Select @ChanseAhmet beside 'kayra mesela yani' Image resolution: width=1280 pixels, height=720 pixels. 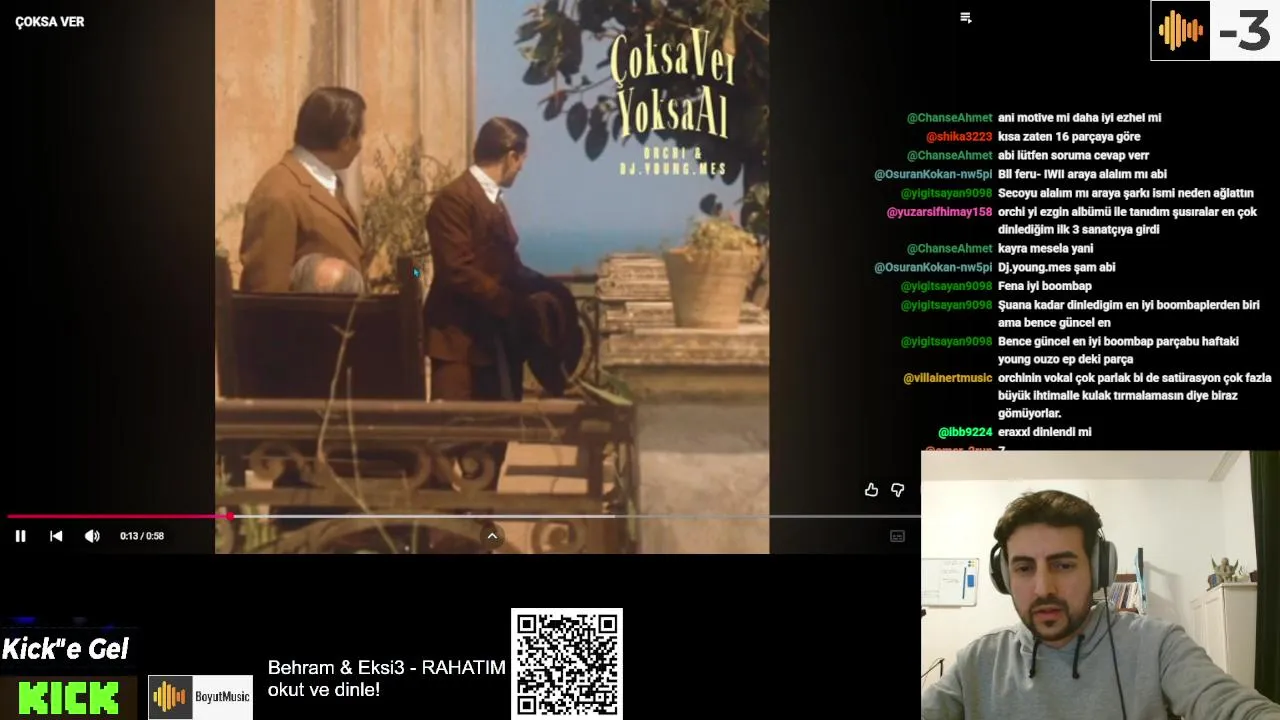[x=950, y=249]
